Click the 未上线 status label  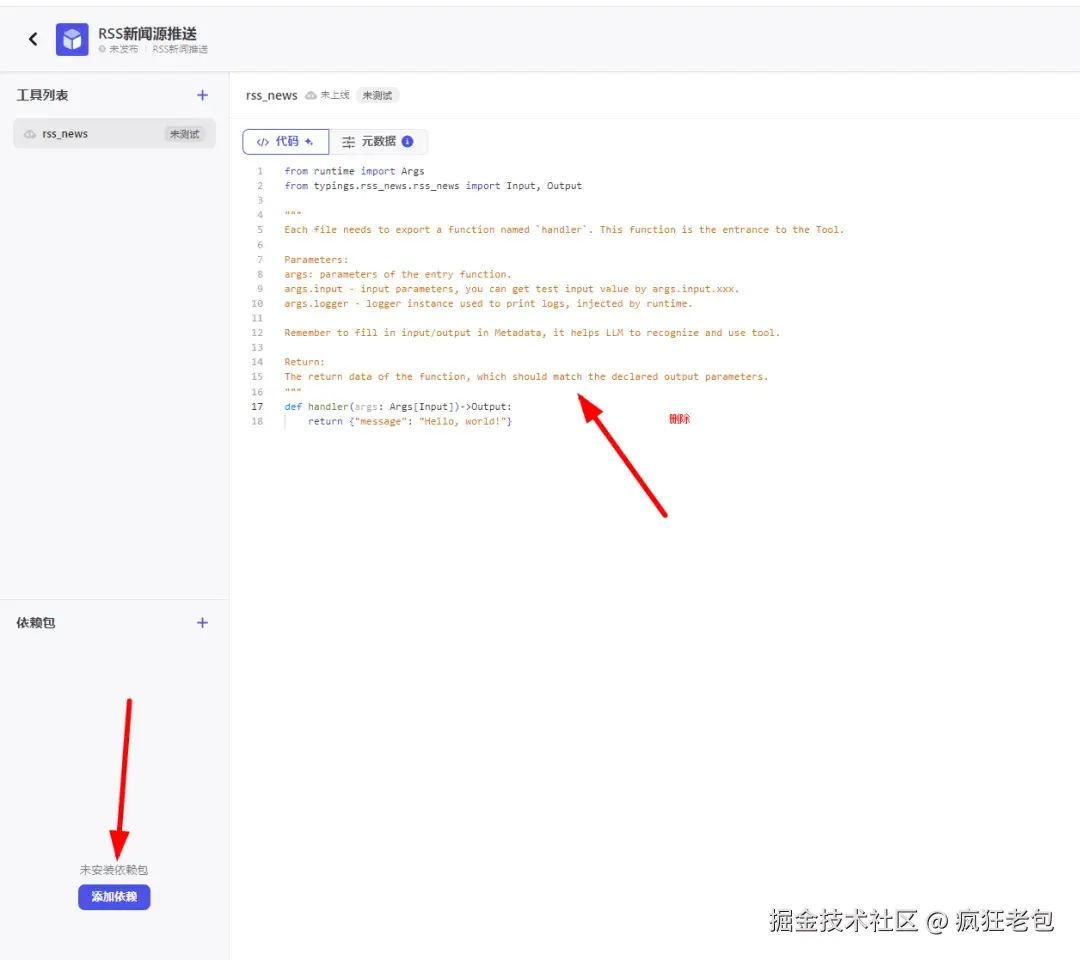point(335,95)
